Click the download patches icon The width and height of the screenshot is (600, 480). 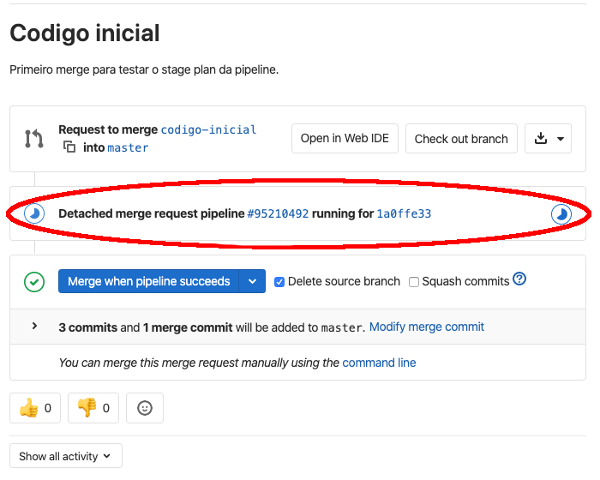tap(541, 138)
